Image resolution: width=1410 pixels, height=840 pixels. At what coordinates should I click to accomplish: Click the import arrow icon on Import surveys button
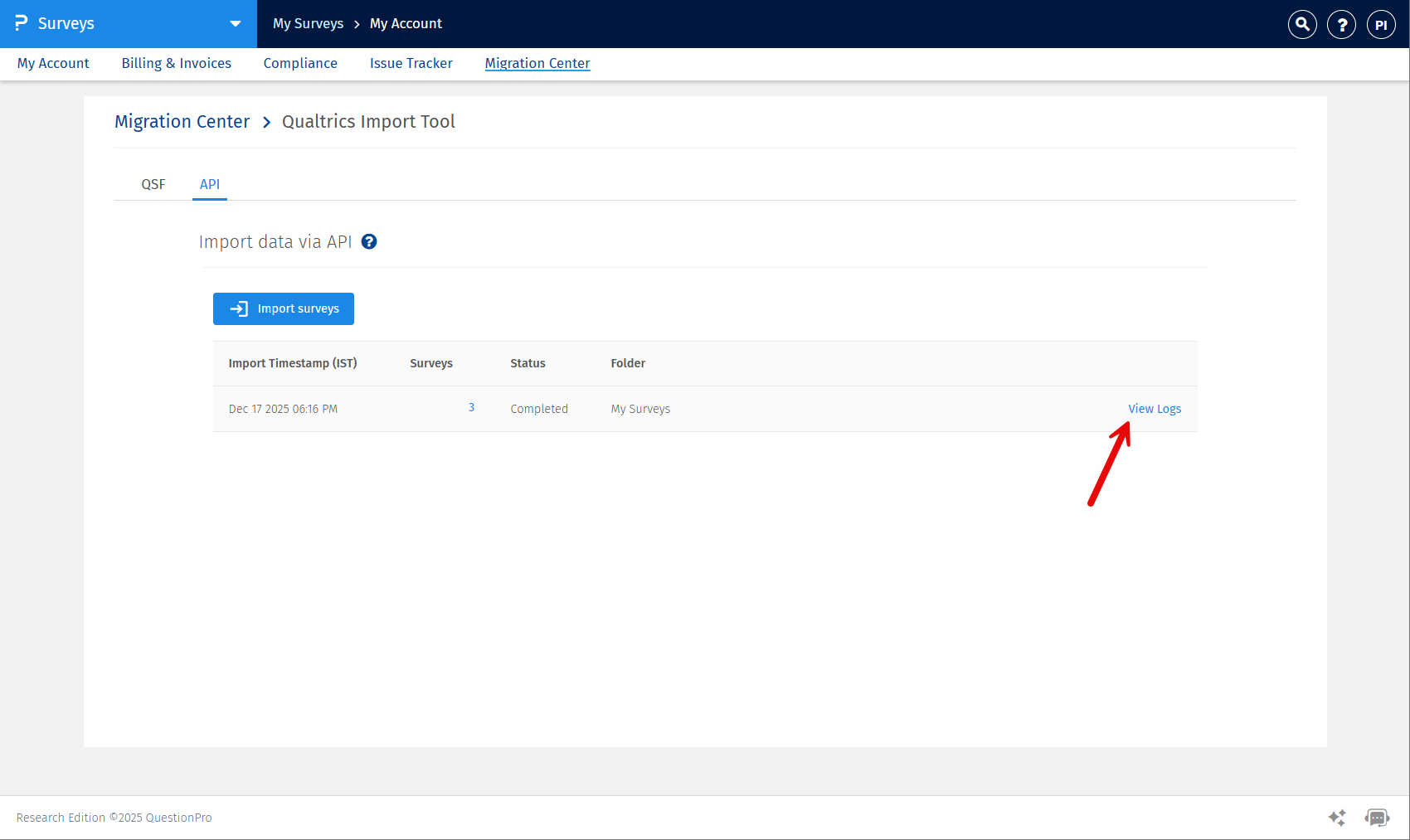(x=238, y=308)
